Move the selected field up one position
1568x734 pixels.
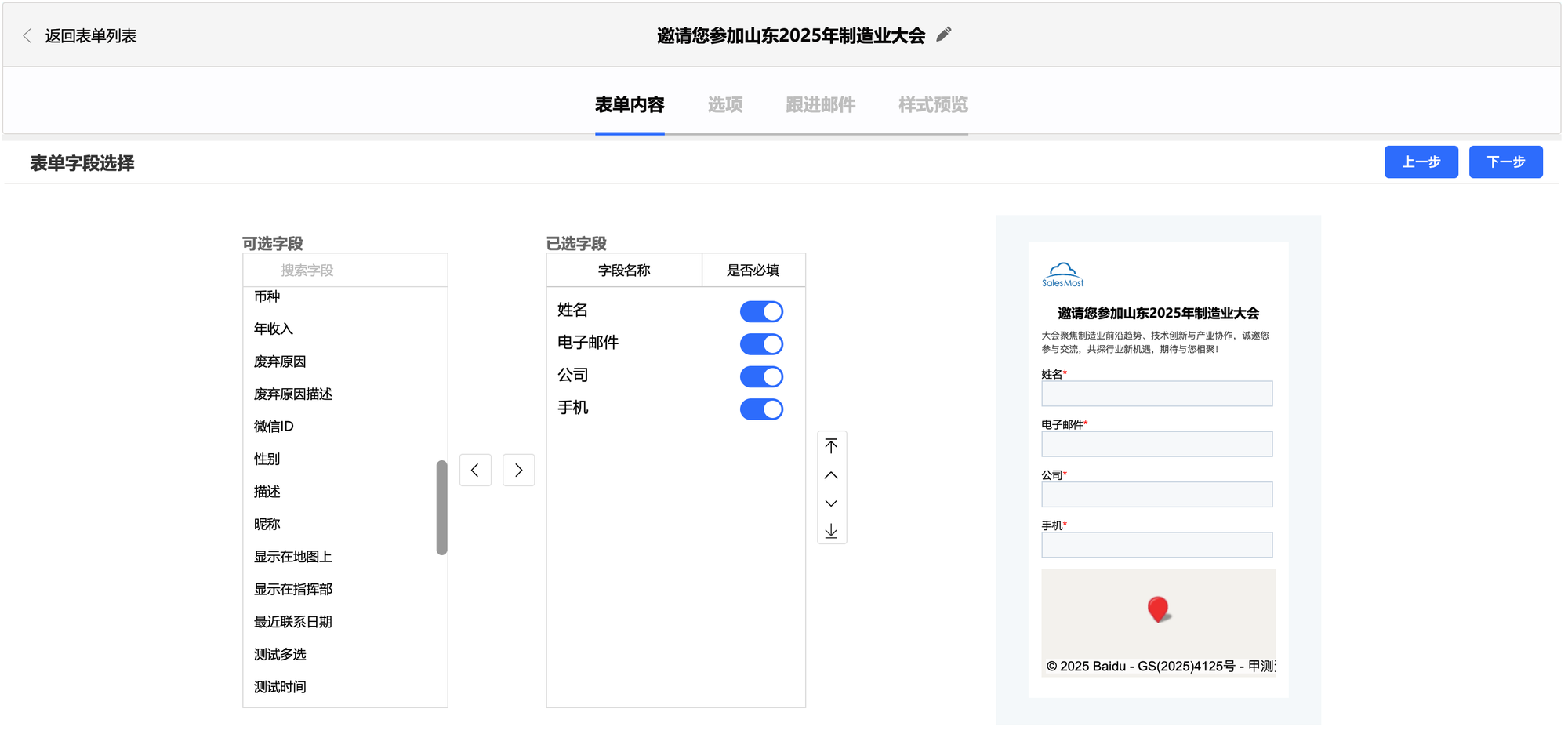pyautogui.click(x=831, y=475)
